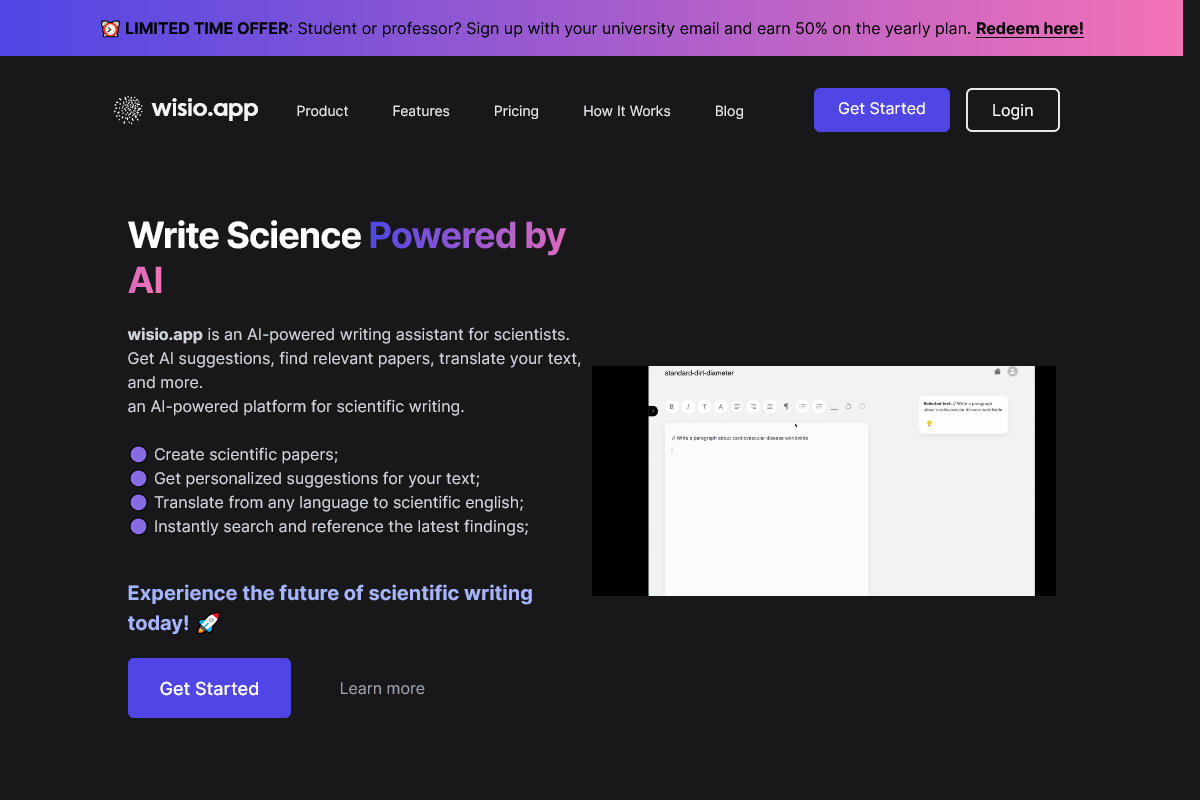The width and height of the screenshot is (1200, 800).
Task: Open the Pricing navigation item
Action: click(516, 111)
